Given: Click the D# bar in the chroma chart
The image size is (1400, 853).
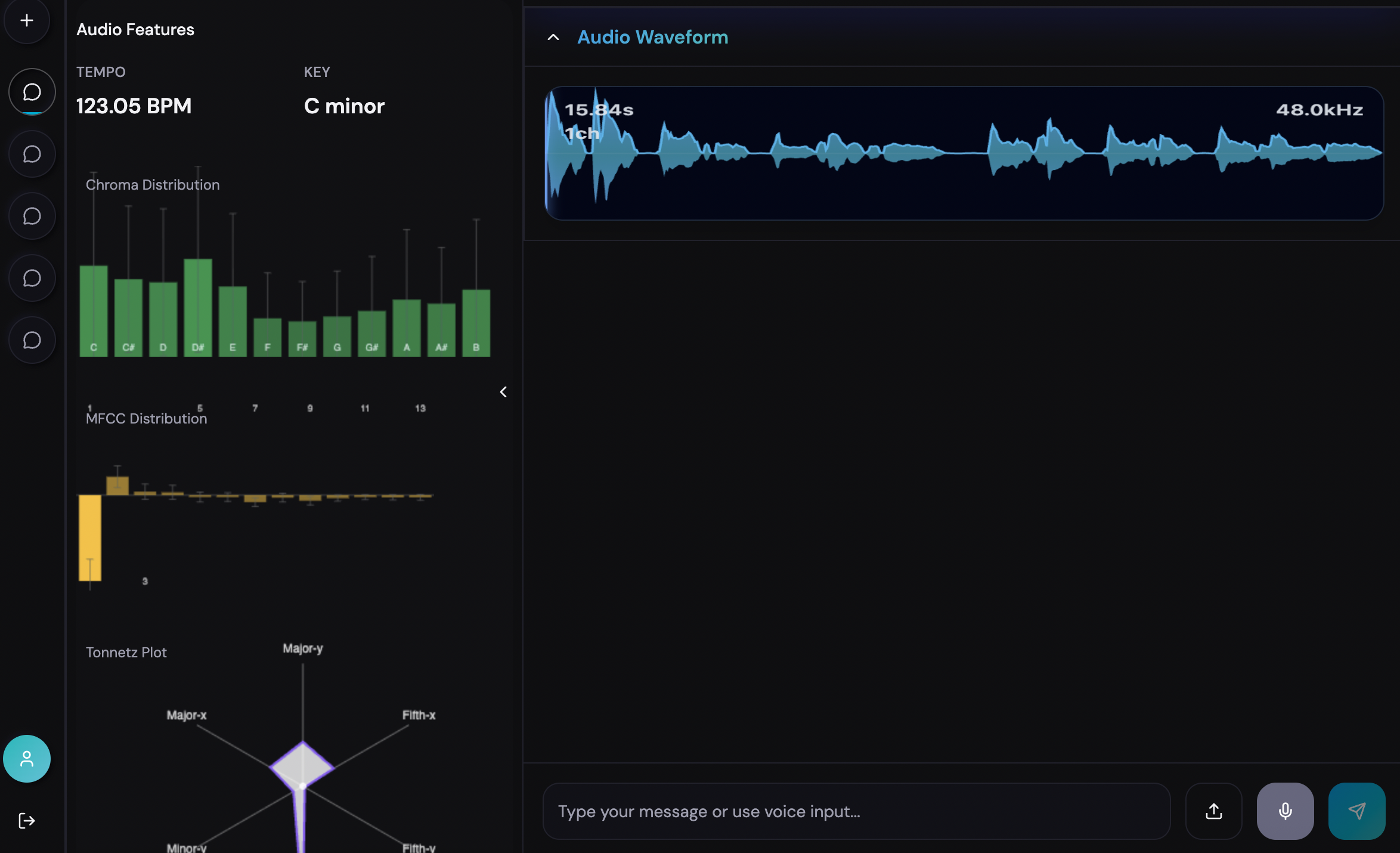Looking at the screenshot, I should point(198,307).
